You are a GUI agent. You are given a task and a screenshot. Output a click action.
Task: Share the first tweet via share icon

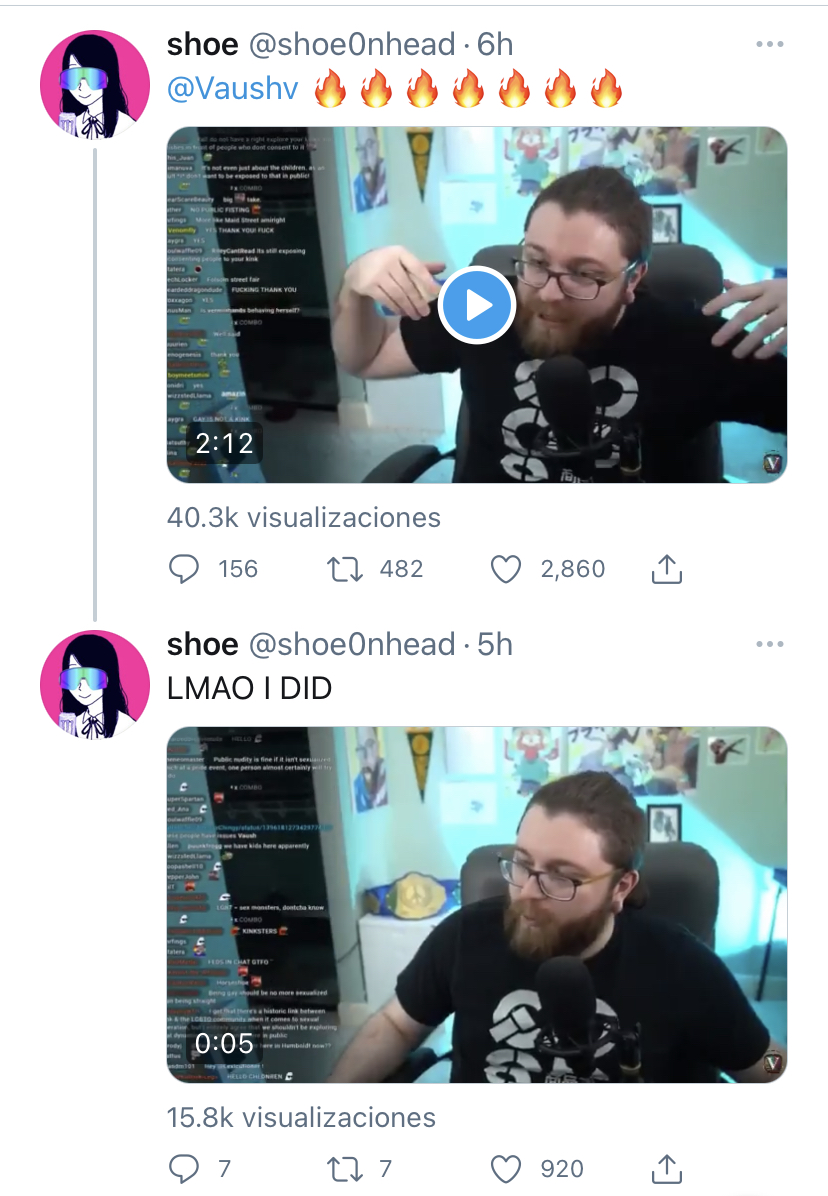click(x=667, y=569)
